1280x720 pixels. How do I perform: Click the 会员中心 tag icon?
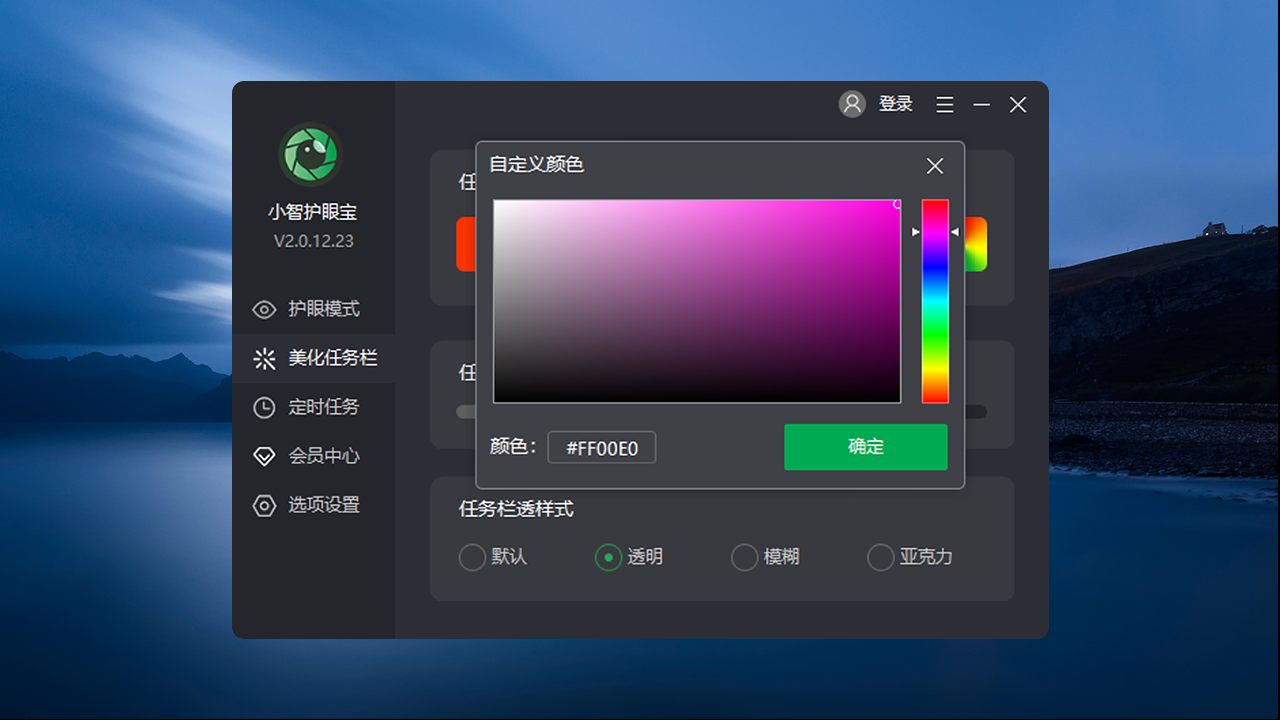point(264,456)
